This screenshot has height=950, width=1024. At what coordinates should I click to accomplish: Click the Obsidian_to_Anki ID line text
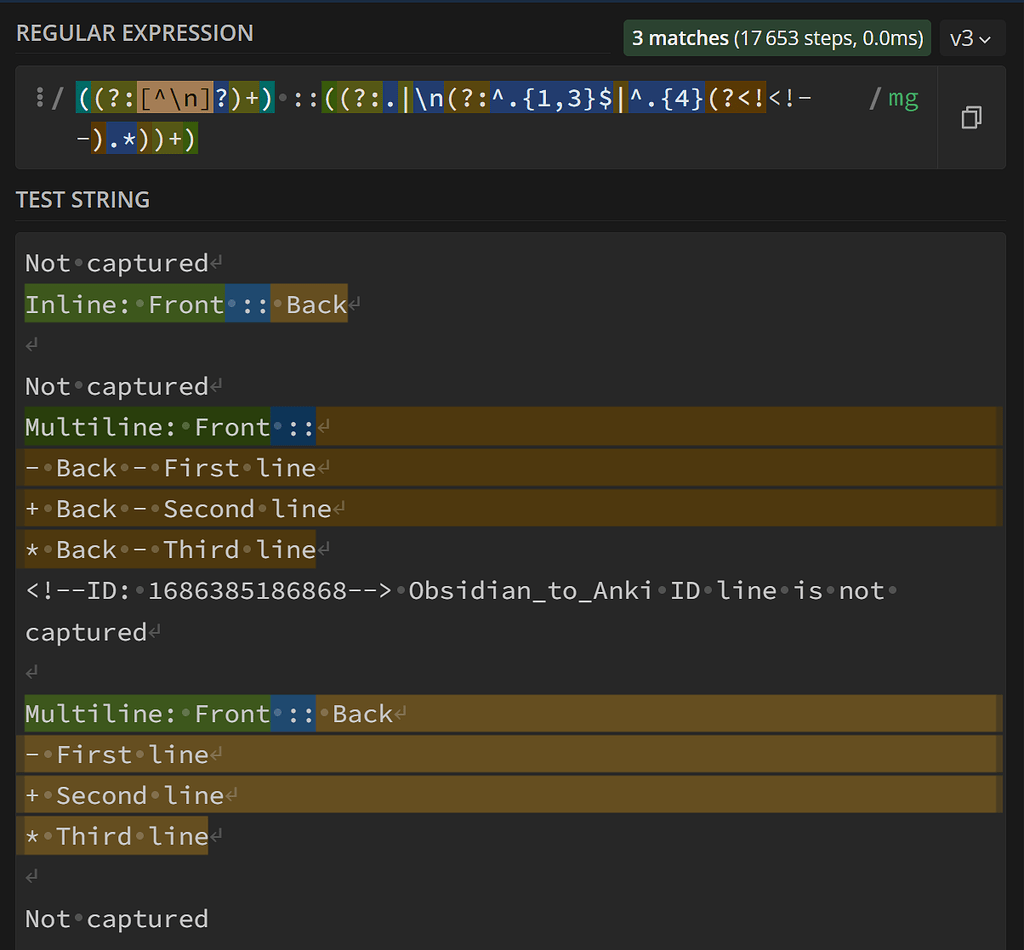pos(500,590)
